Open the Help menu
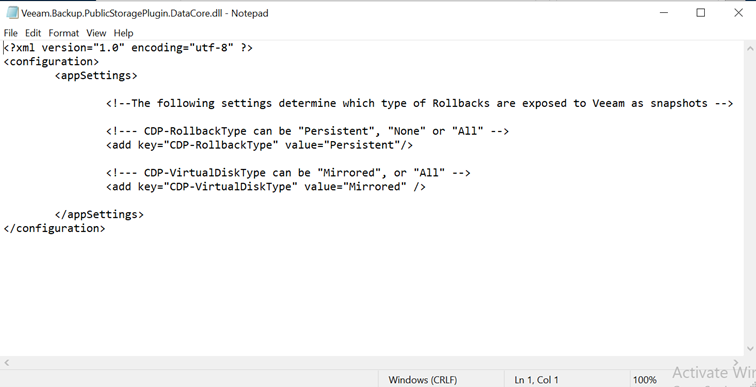756x387 pixels. [x=123, y=33]
